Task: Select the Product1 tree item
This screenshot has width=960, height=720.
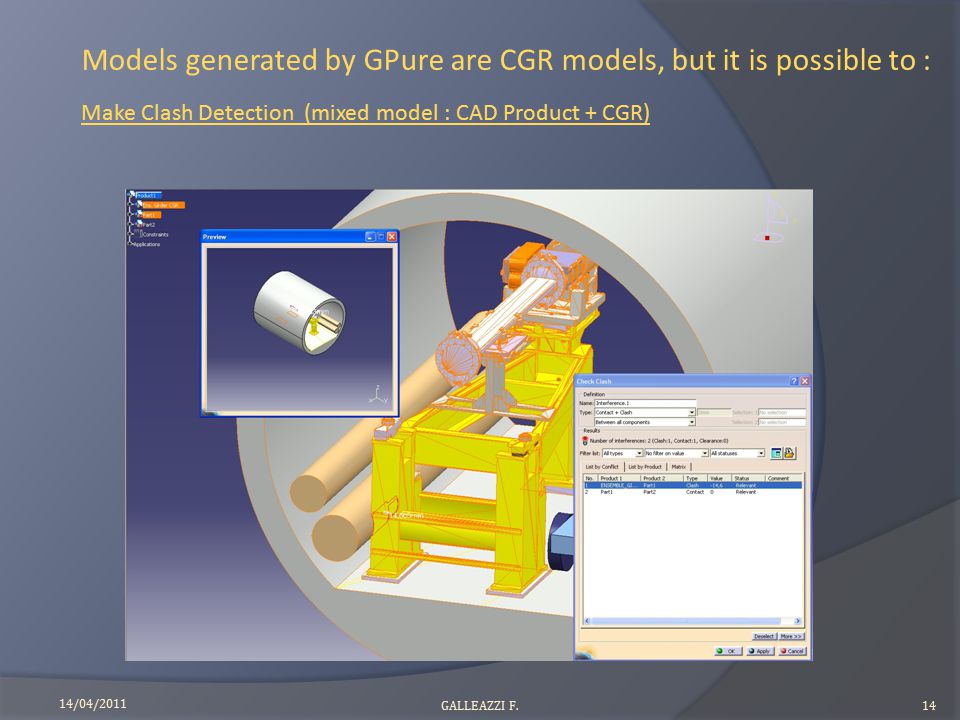Action: coord(147,195)
